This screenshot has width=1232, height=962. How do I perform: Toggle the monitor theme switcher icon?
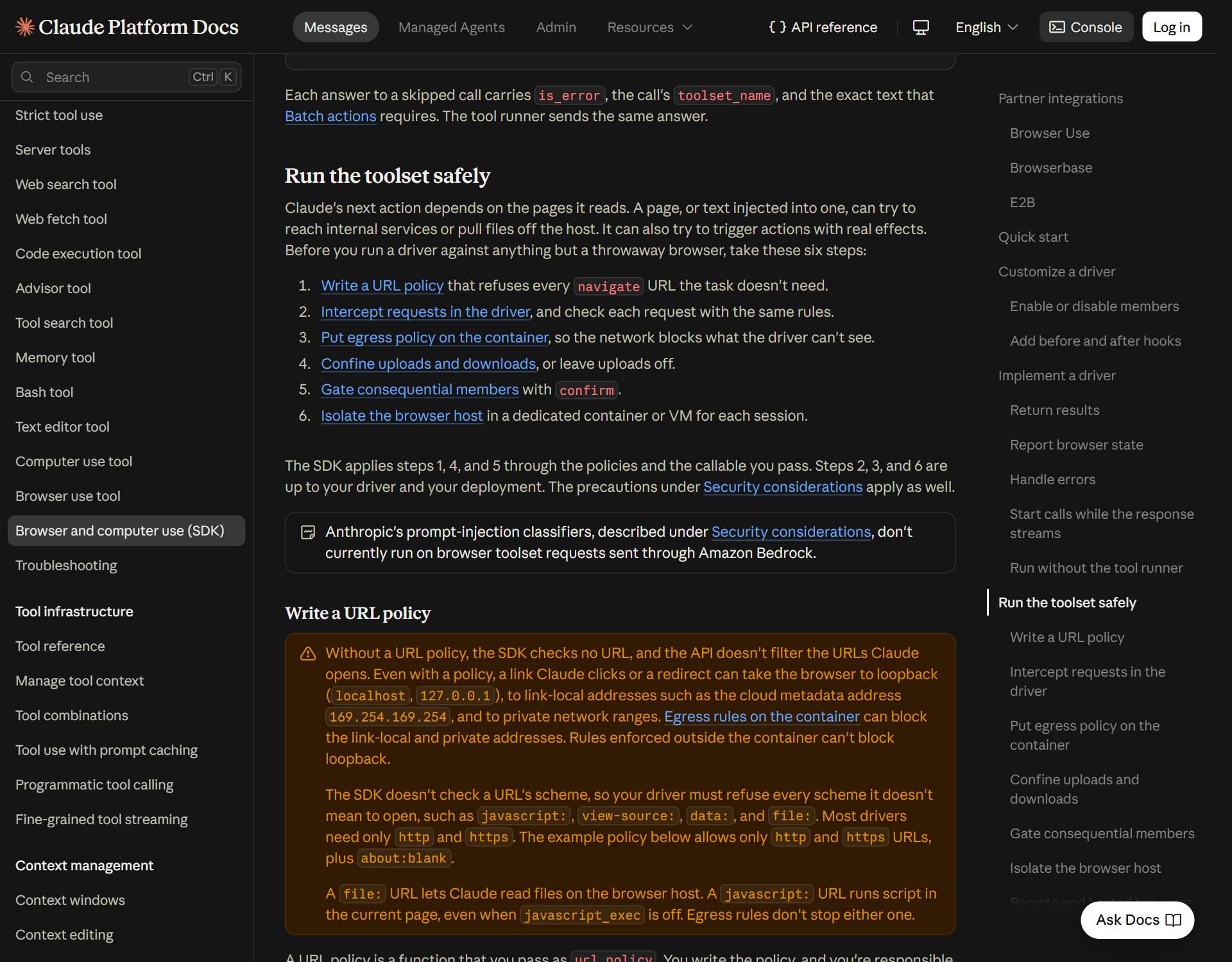(921, 27)
